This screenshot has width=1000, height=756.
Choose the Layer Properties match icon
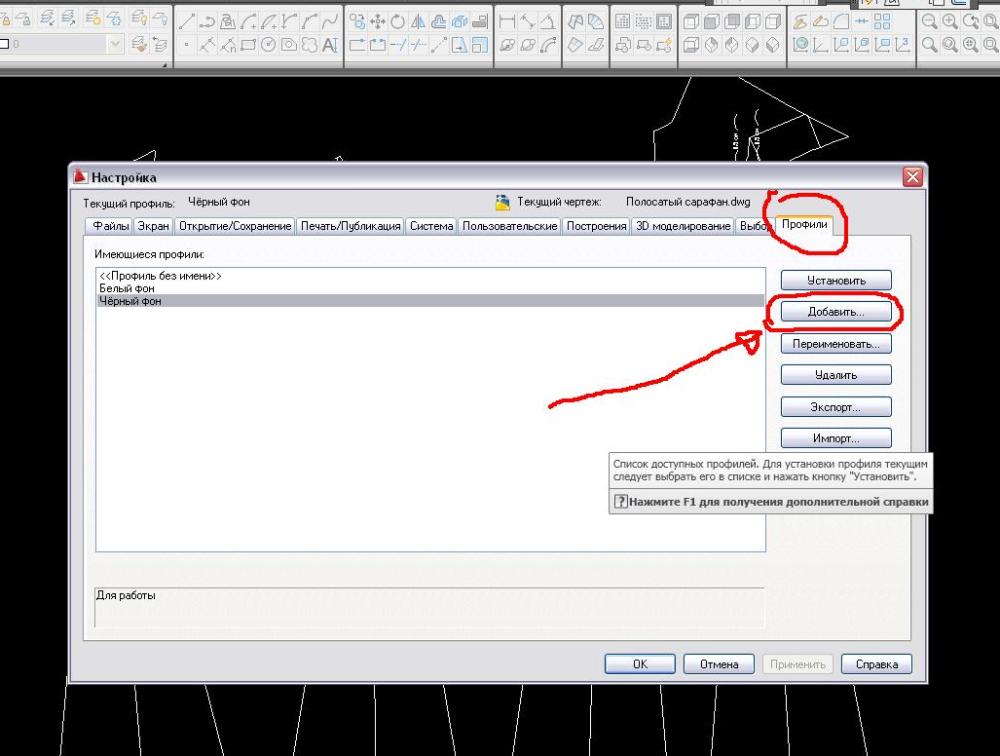[x=139, y=45]
